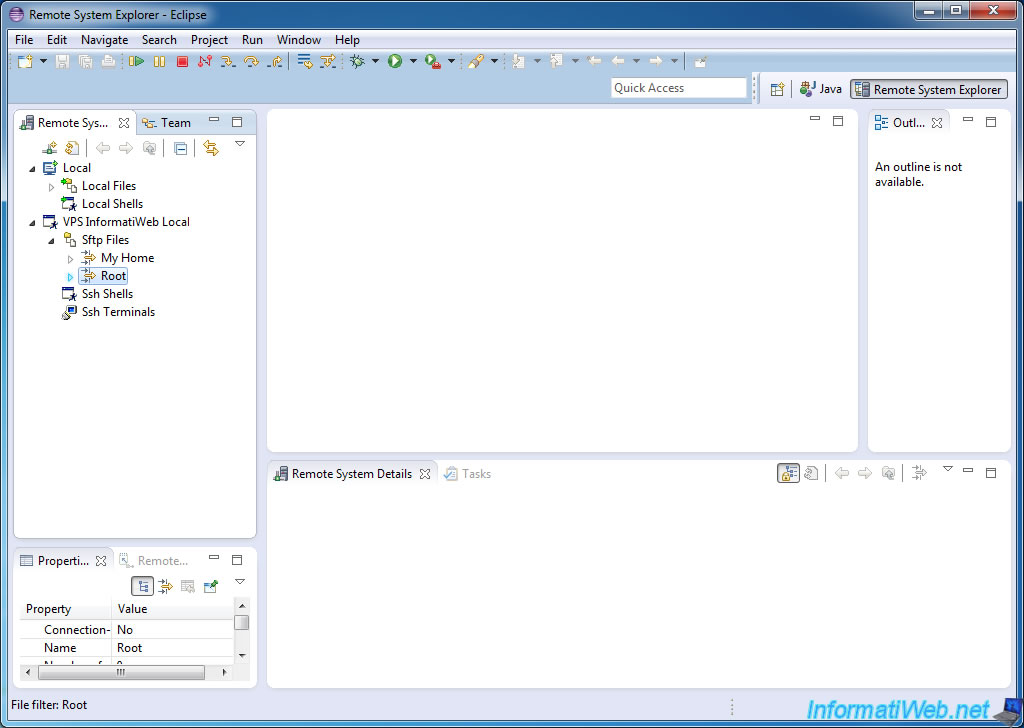Click the Drop to Frame icon
Screen dimensions: 1024x728
(x=304, y=61)
